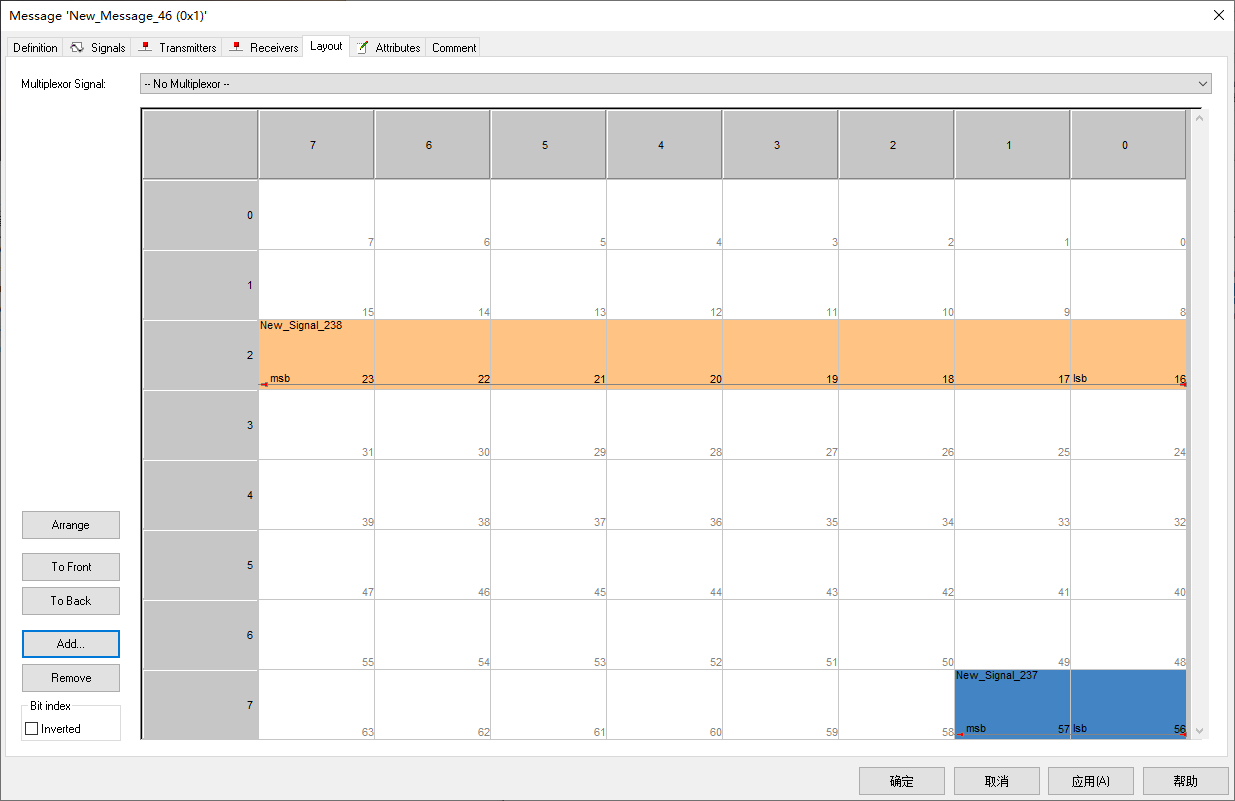Click the layout cell for bit 0
Image resolution: width=1235 pixels, height=801 pixels.
click(1128, 215)
